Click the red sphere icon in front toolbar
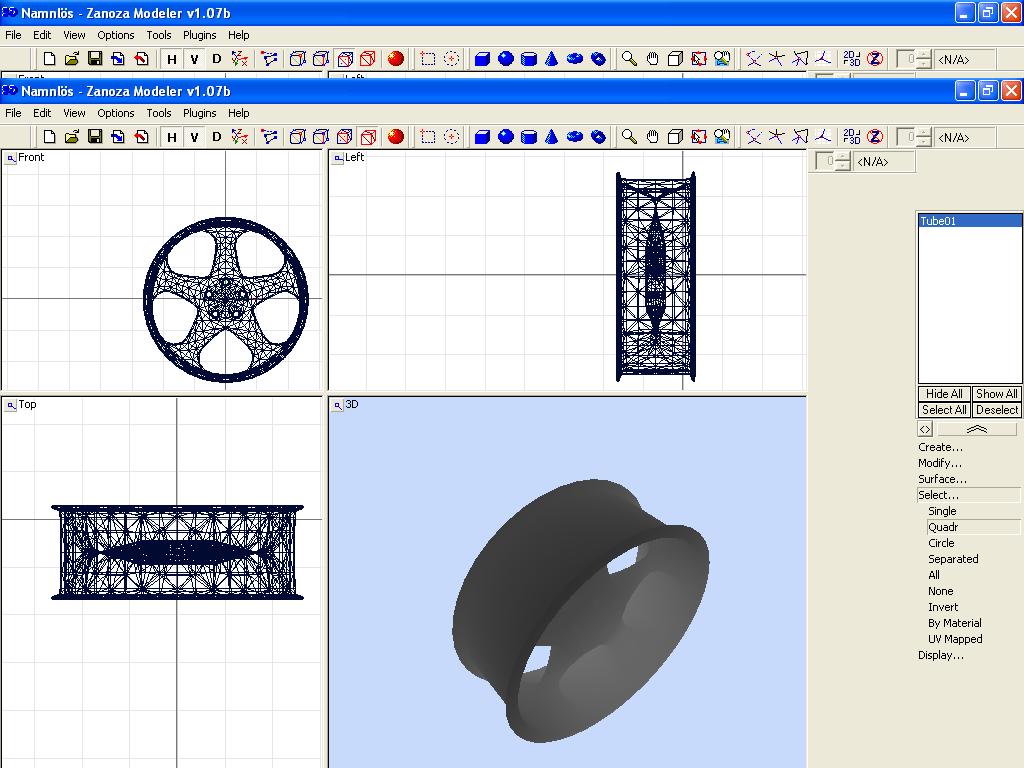 click(x=396, y=137)
